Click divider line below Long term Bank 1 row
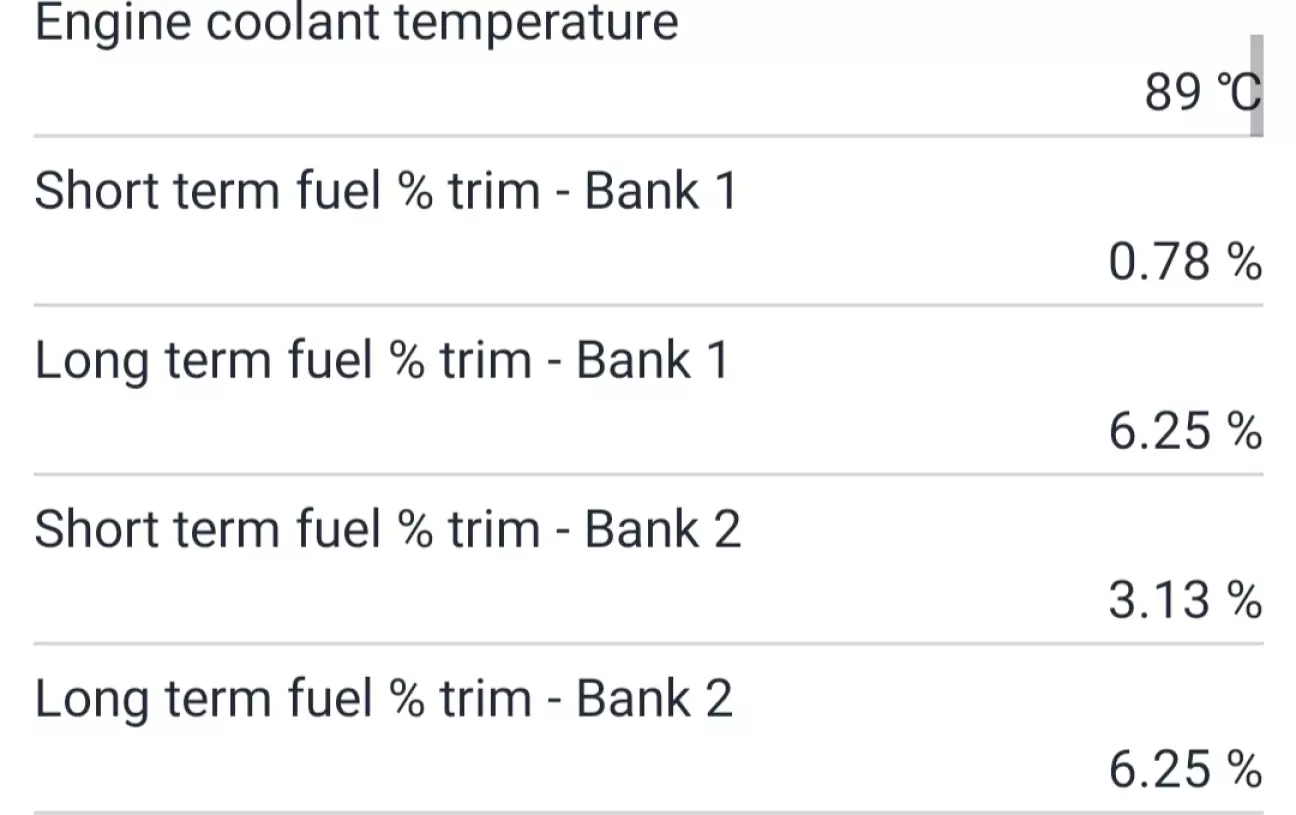 tap(648, 474)
